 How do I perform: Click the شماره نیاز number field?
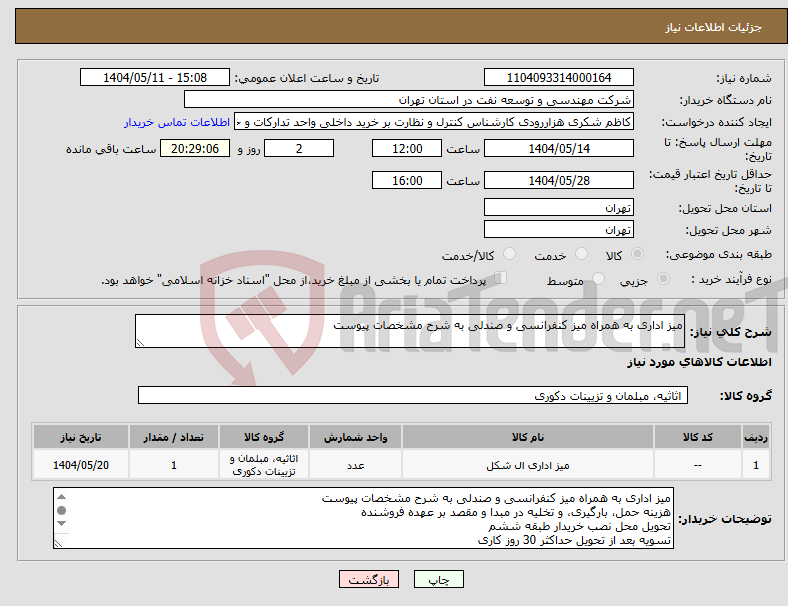point(558,77)
